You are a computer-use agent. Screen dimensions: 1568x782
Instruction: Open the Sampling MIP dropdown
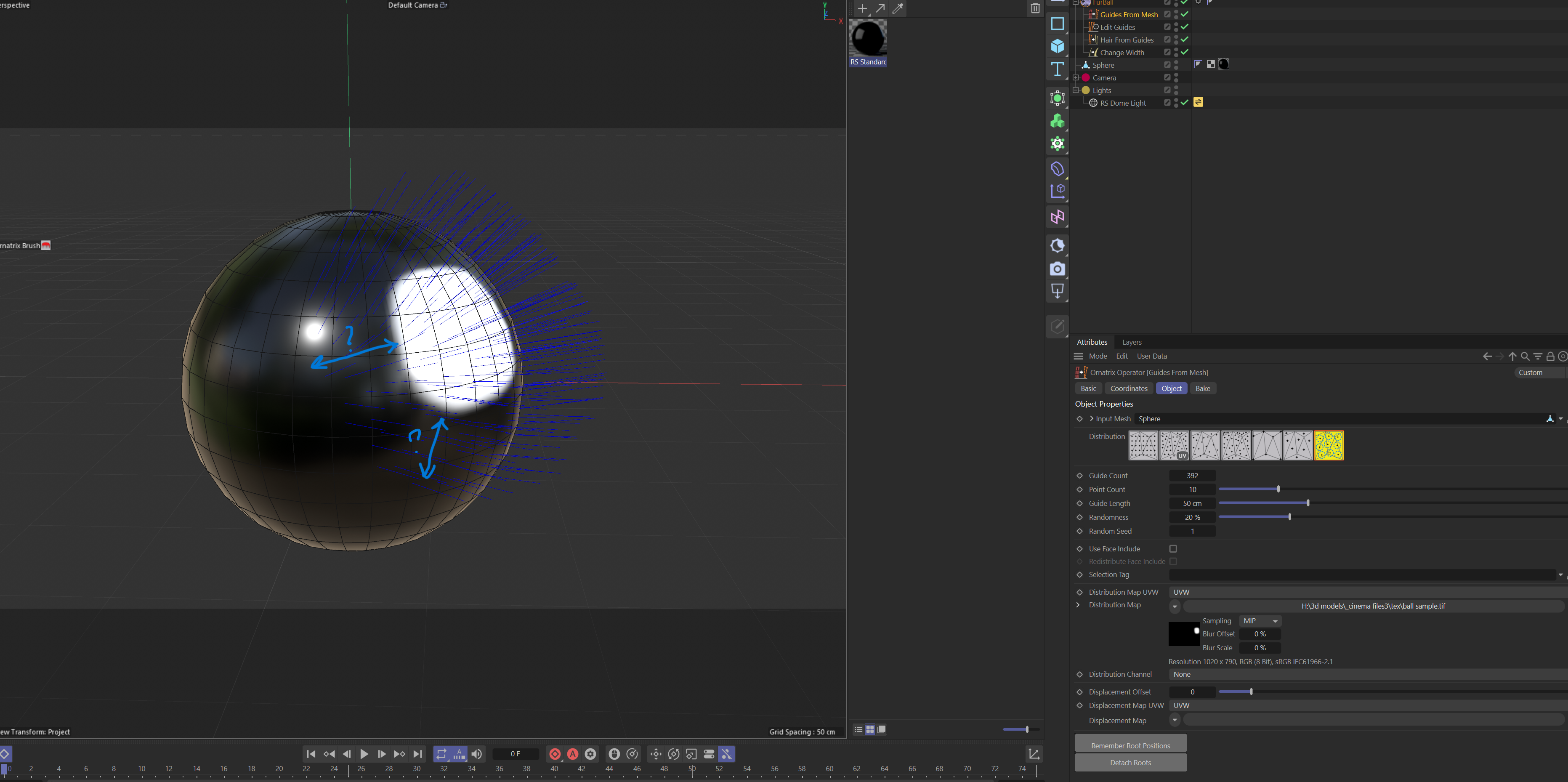tap(1260, 621)
